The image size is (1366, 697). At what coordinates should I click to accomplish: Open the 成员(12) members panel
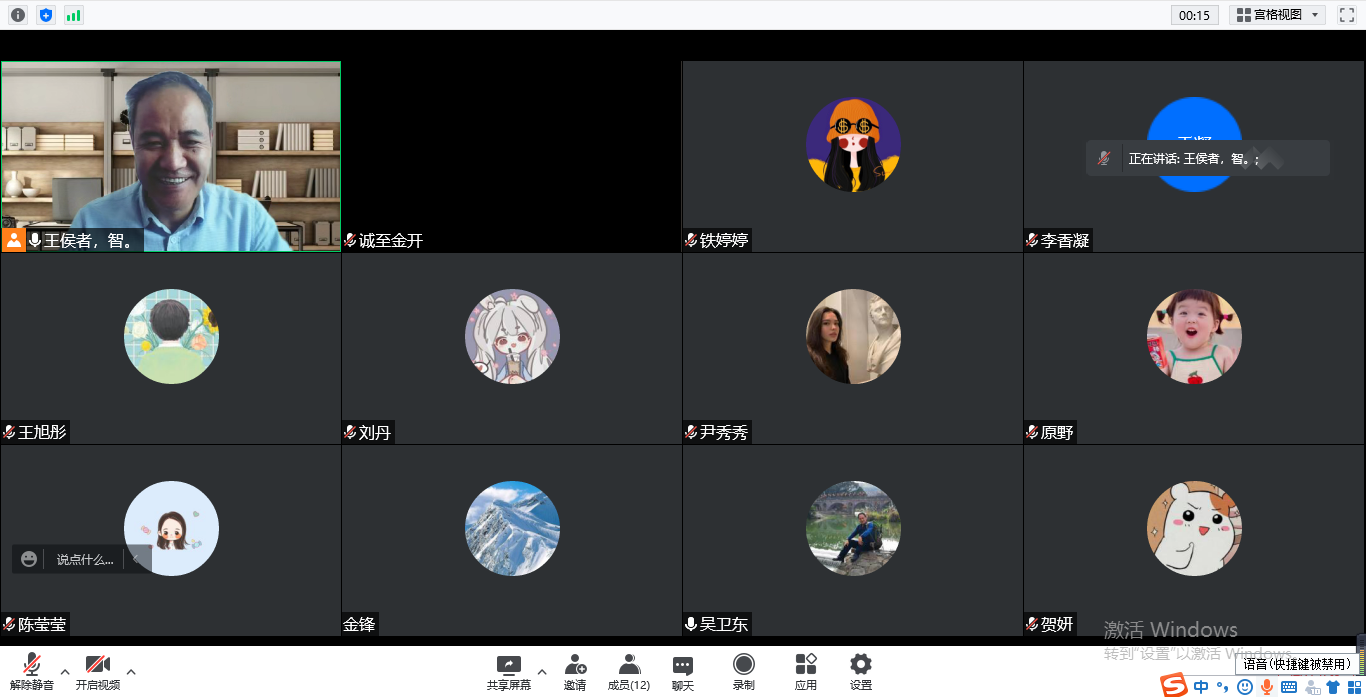629,672
